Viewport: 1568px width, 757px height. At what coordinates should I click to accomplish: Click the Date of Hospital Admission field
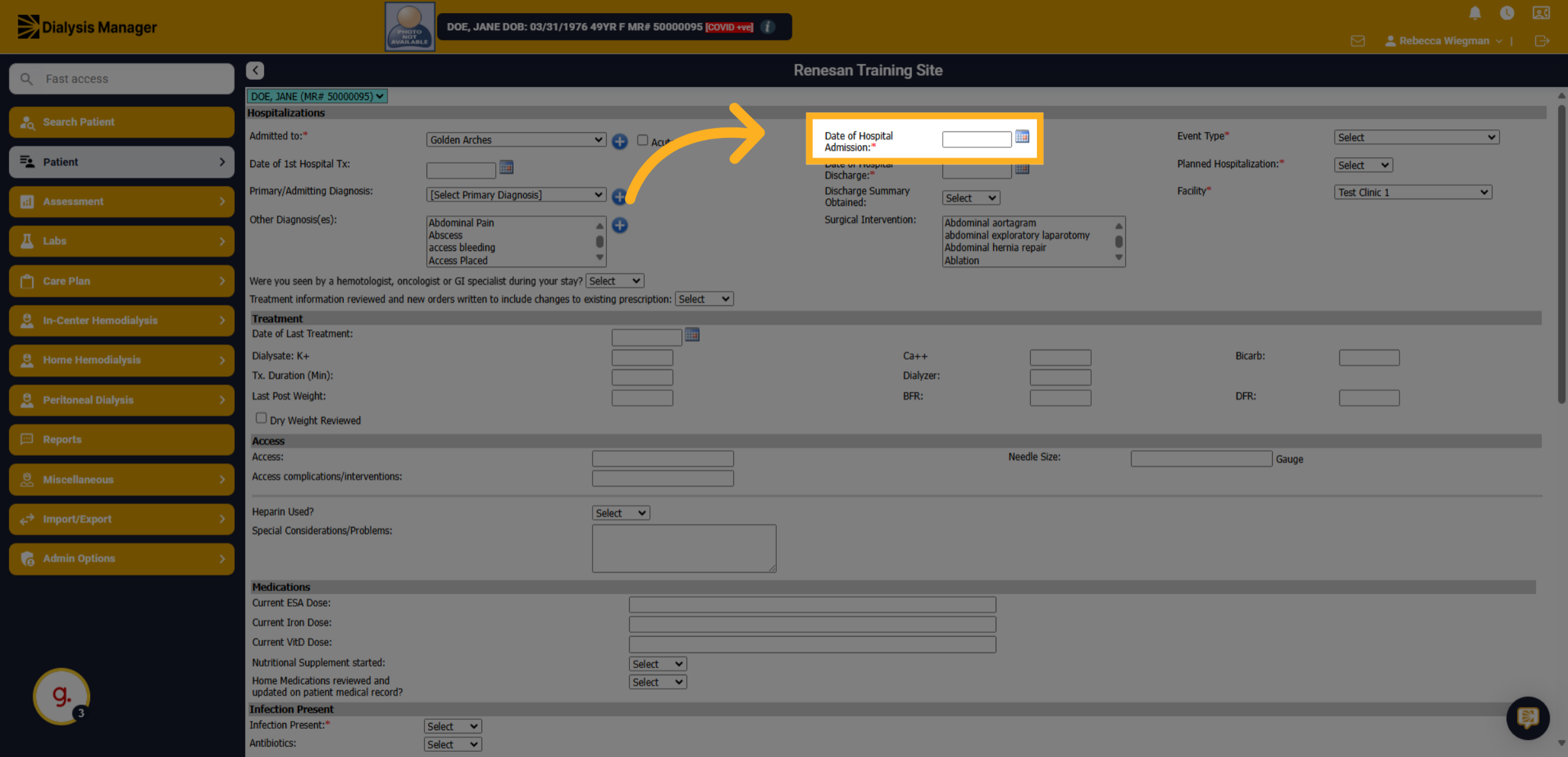(x=976, y=139)
